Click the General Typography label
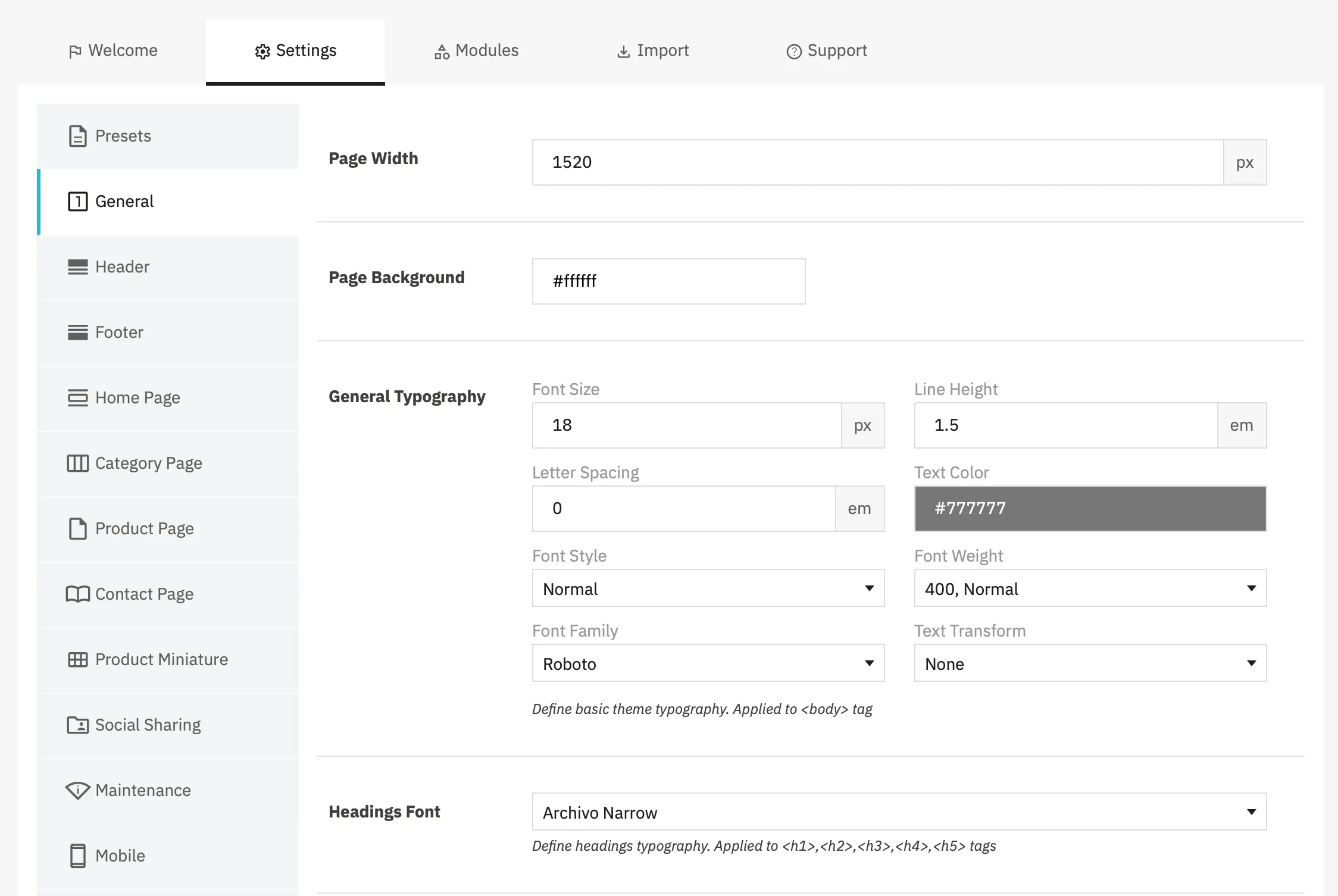The height and width of the screenshot is (896, 1338). (x=407, y=397)
